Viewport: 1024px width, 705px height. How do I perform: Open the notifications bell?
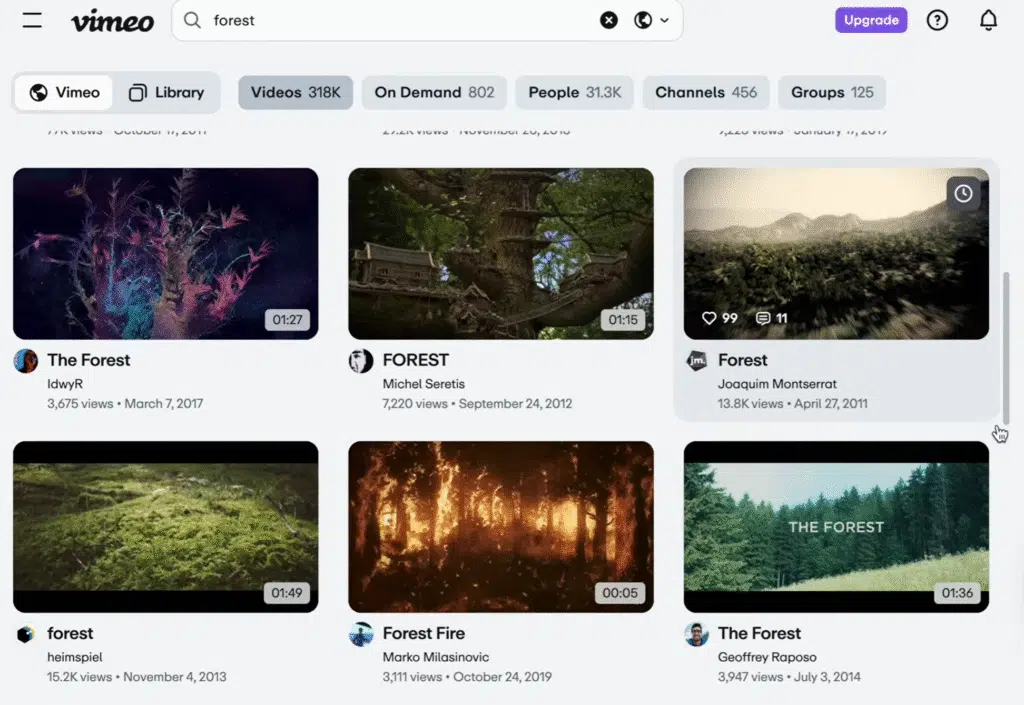coord(988,19)
